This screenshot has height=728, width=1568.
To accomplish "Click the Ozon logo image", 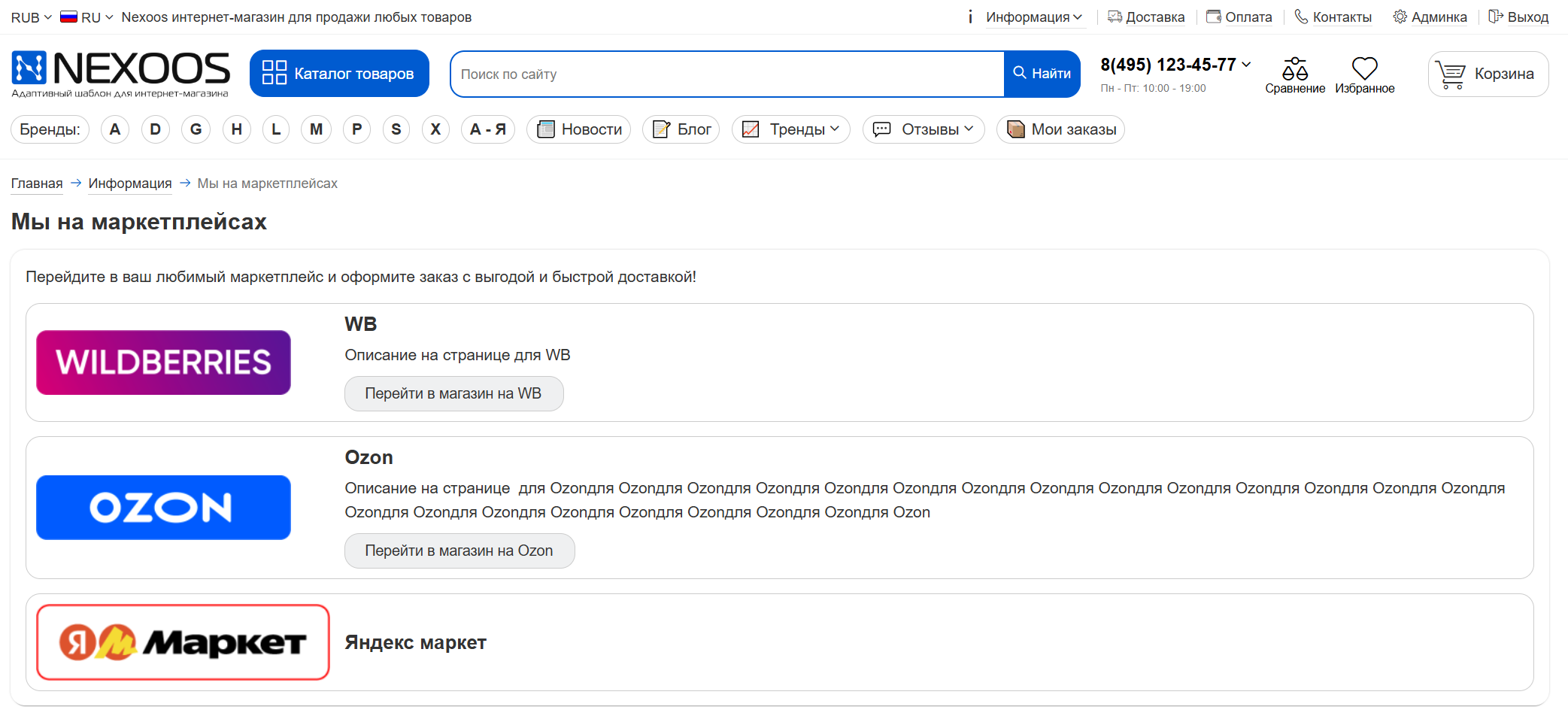I will pos(163,508).
